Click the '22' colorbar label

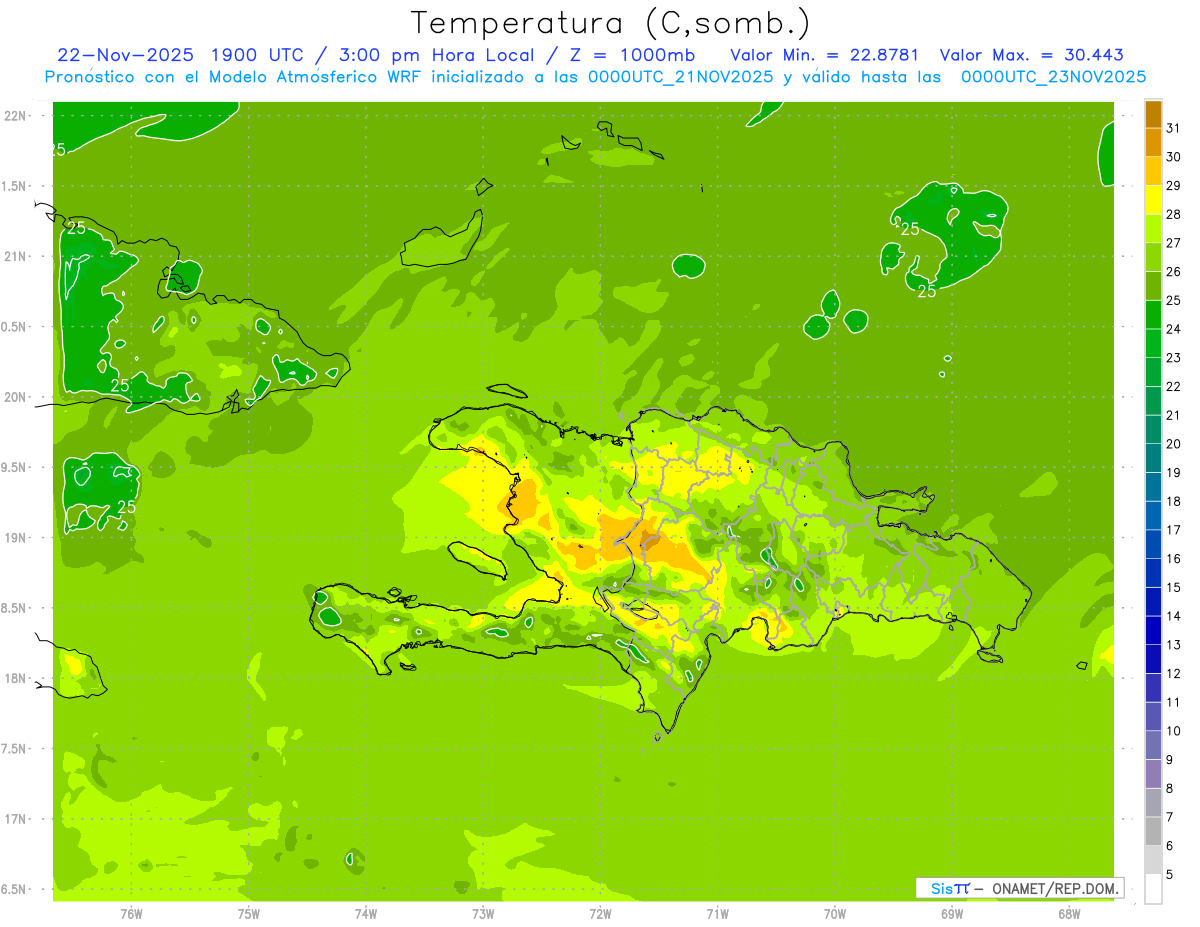(x=1174, y=387)
